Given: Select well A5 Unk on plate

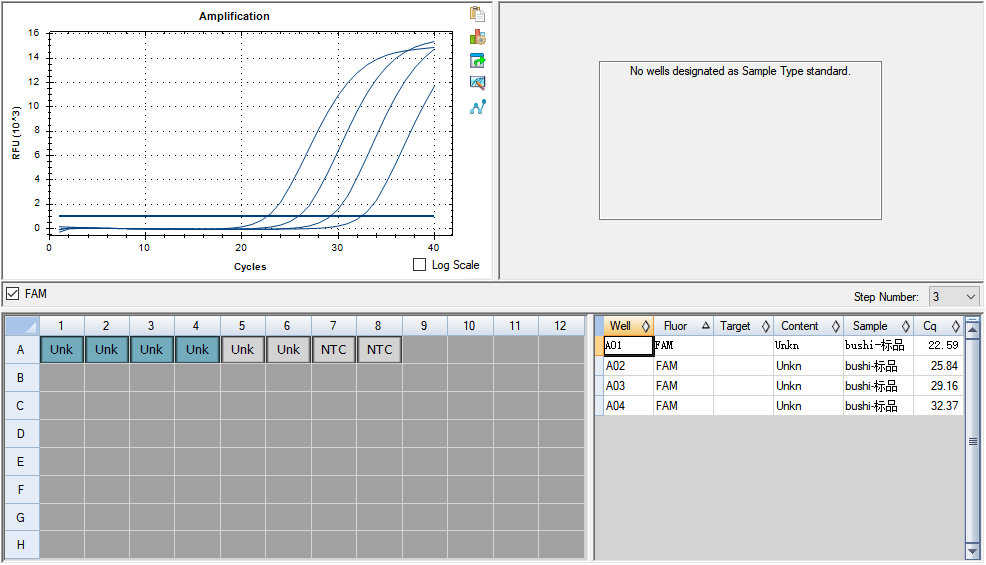Looking at the screenshot, I should pos(242,349).
